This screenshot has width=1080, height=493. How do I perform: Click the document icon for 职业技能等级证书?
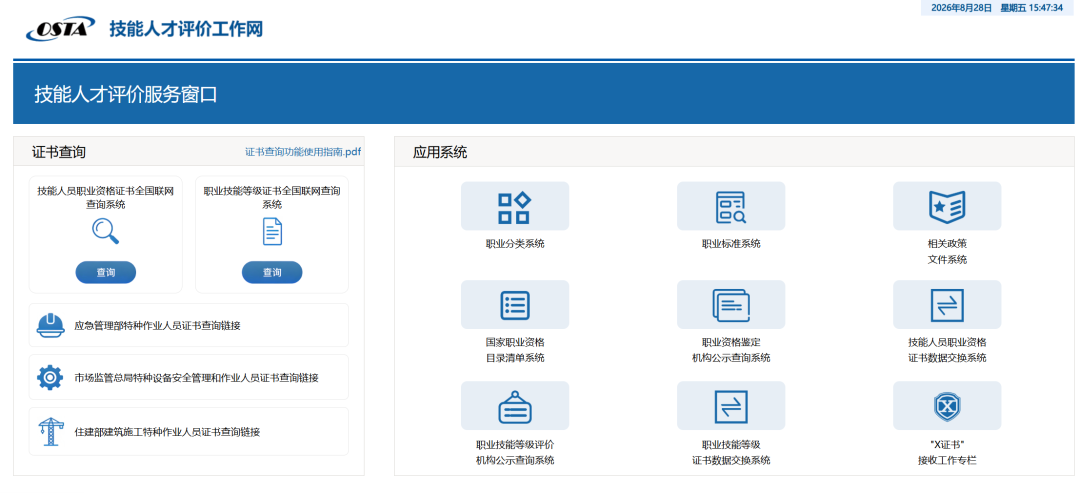(272, 231)
